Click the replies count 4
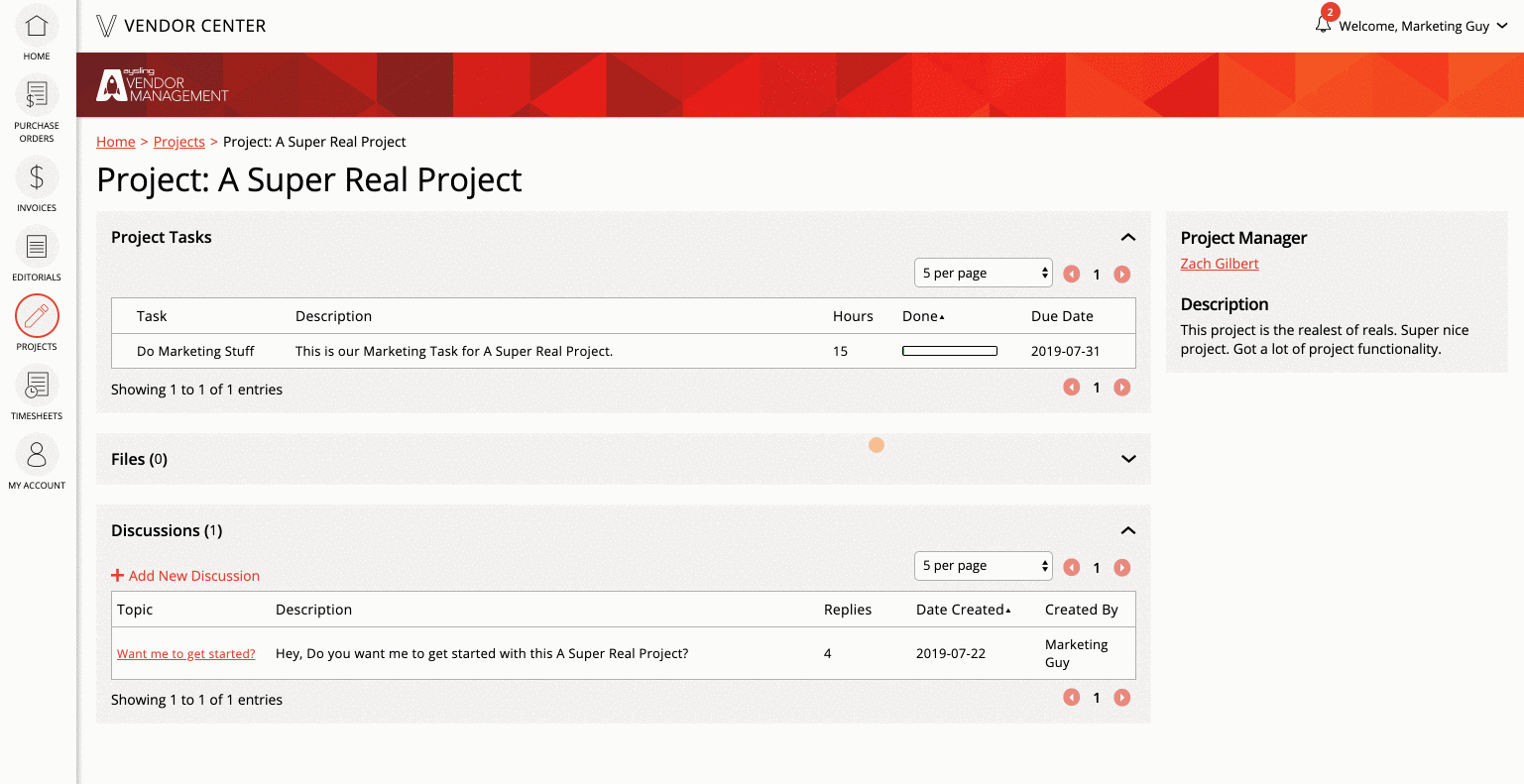 [828, 654]
